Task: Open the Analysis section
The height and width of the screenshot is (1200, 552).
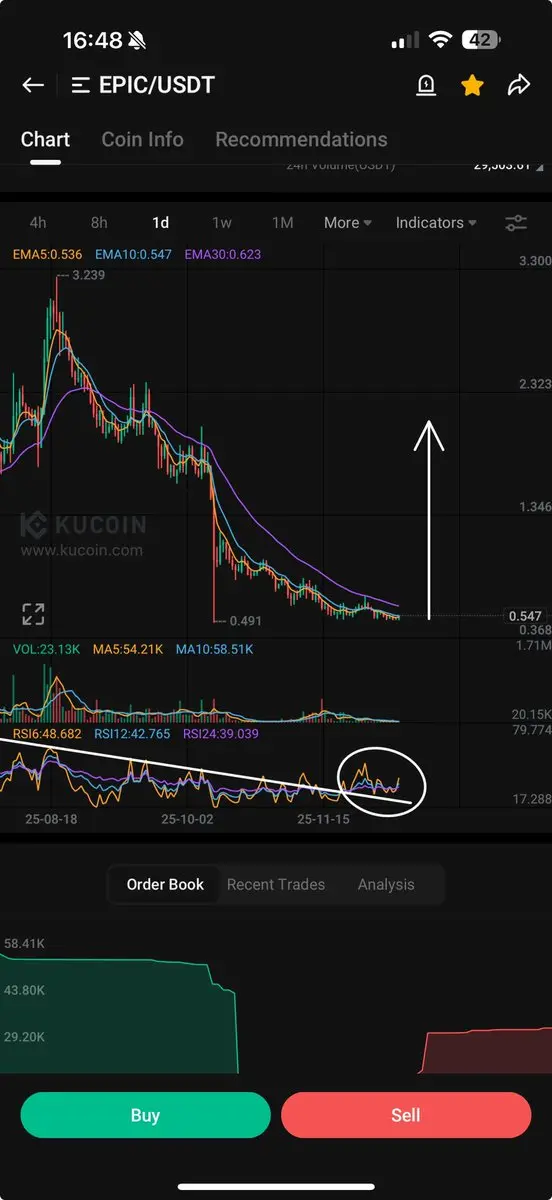Action: [386, 884]
